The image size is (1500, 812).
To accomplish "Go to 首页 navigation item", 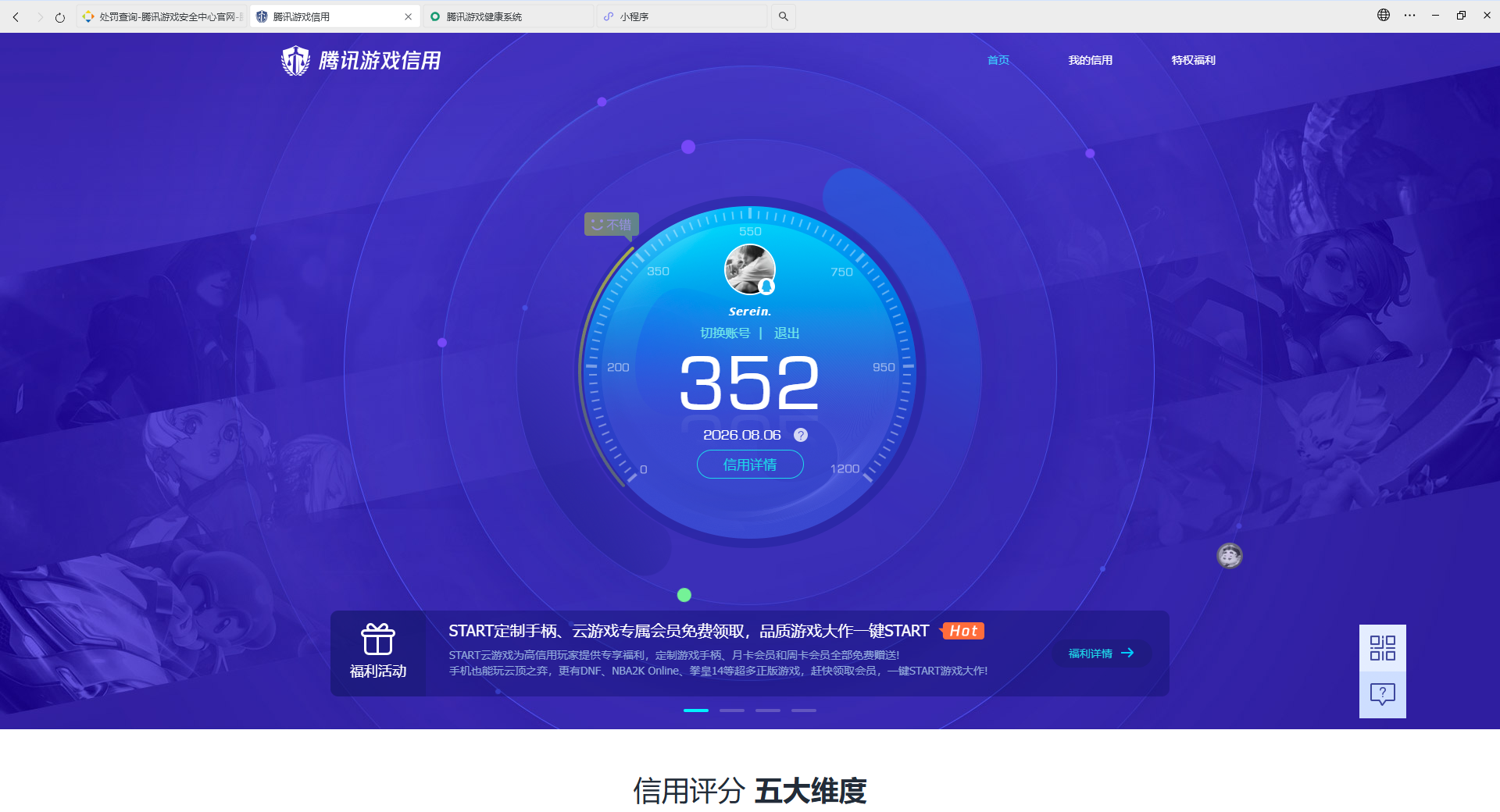I will (998, 60).
